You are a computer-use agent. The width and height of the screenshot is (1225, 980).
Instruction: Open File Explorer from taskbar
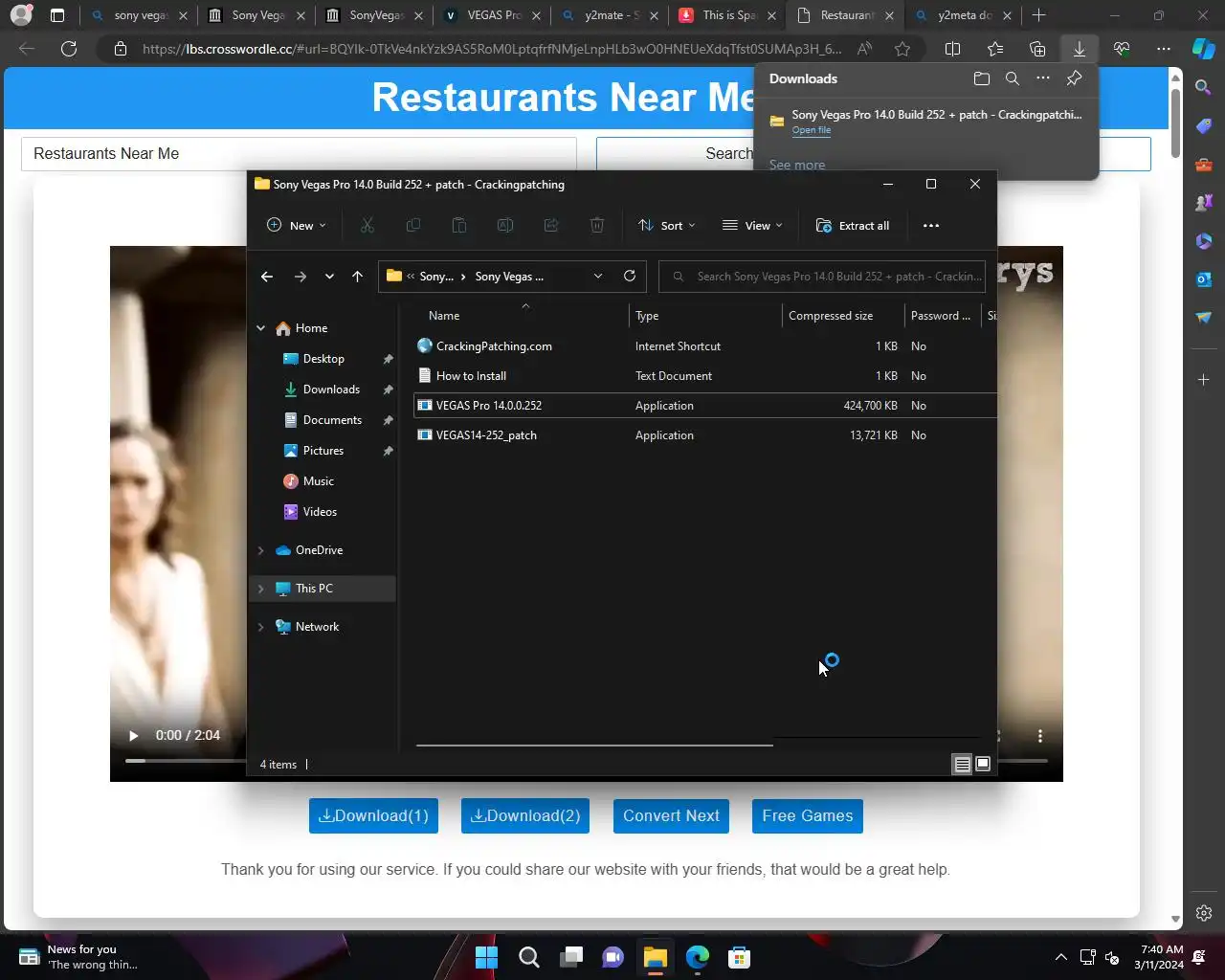[x=656, y=957]
